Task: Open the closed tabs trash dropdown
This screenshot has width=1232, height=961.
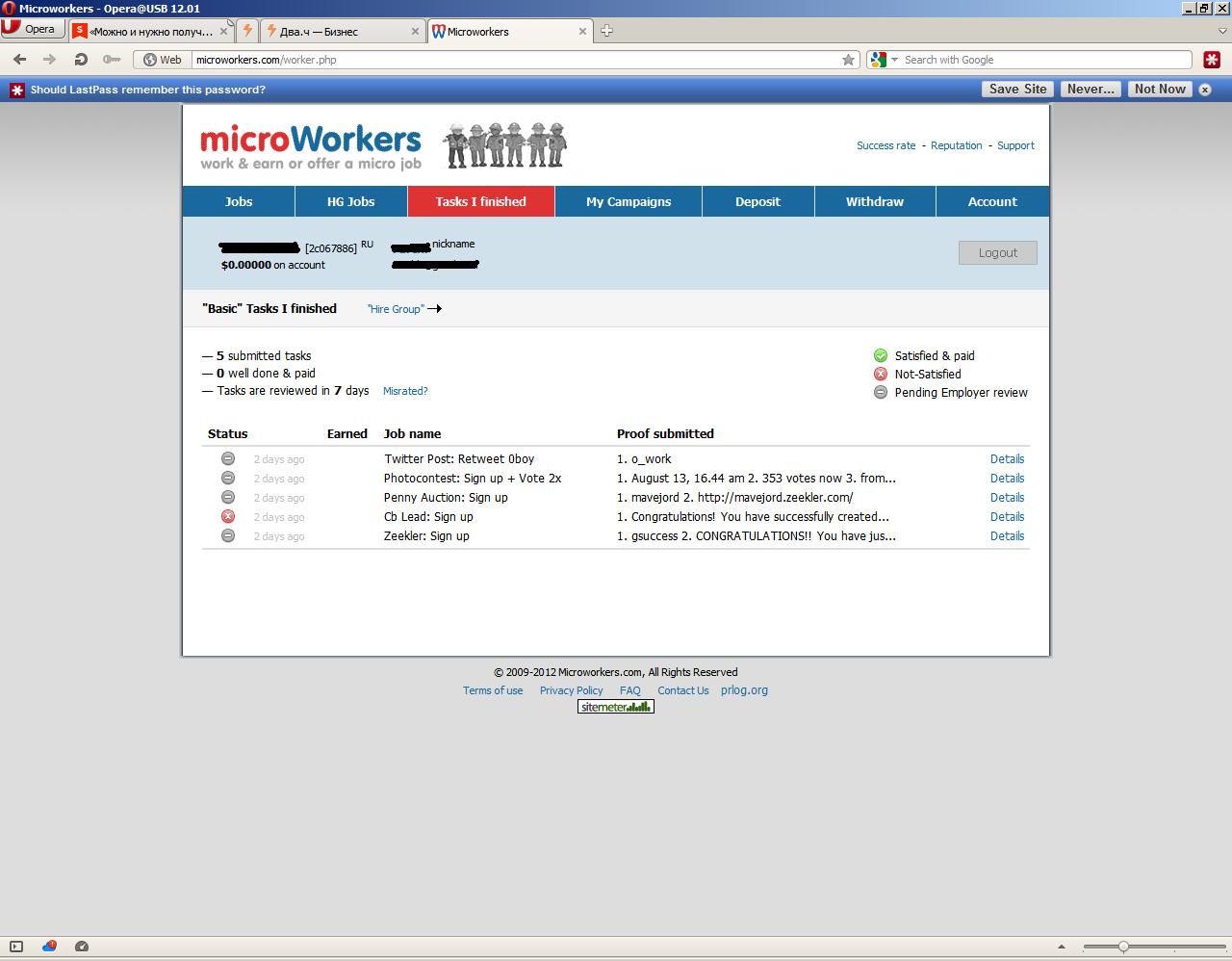Action: (1222, 31)
